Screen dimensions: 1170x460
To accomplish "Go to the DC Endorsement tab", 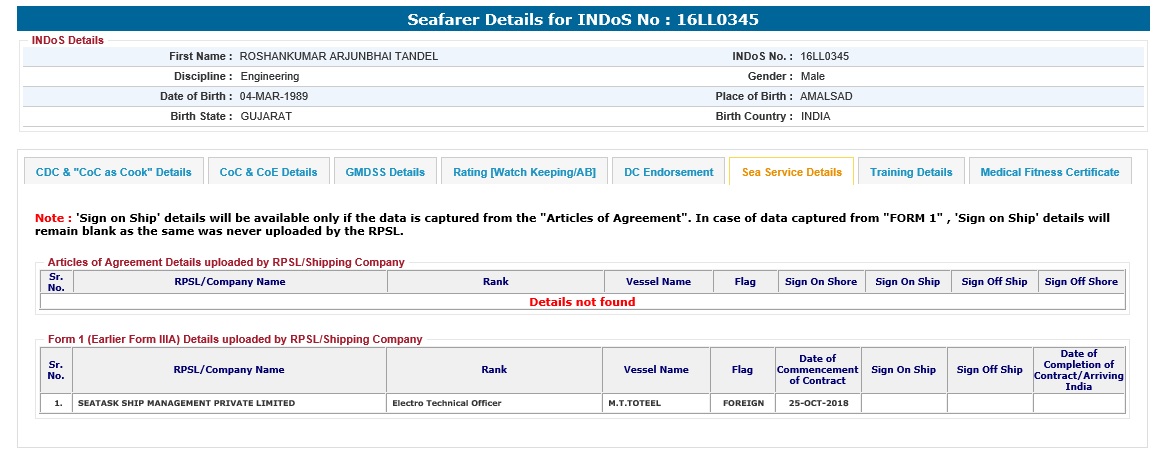I will coord(668,172).
